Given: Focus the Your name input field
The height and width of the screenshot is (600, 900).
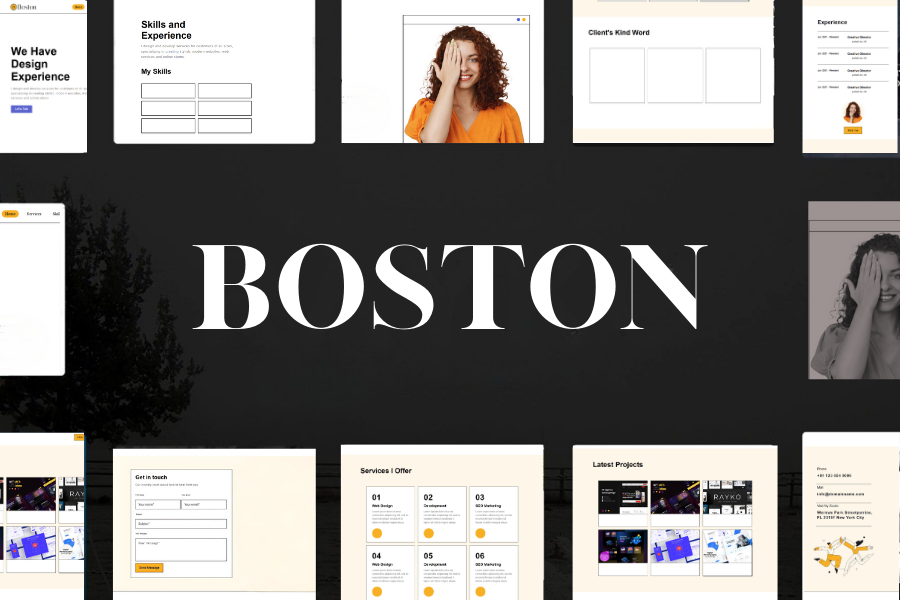Looking at the screenshot, I should [157, 504].
